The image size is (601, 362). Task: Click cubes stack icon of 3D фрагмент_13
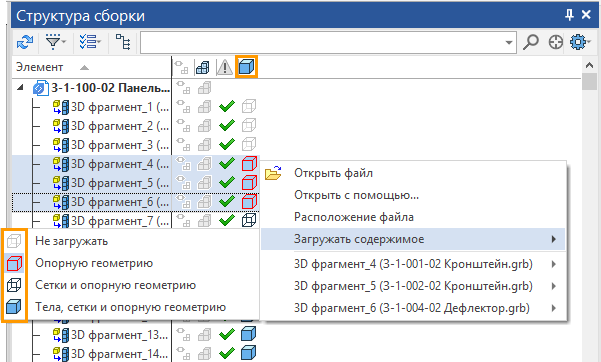click(x=204, y=335)
